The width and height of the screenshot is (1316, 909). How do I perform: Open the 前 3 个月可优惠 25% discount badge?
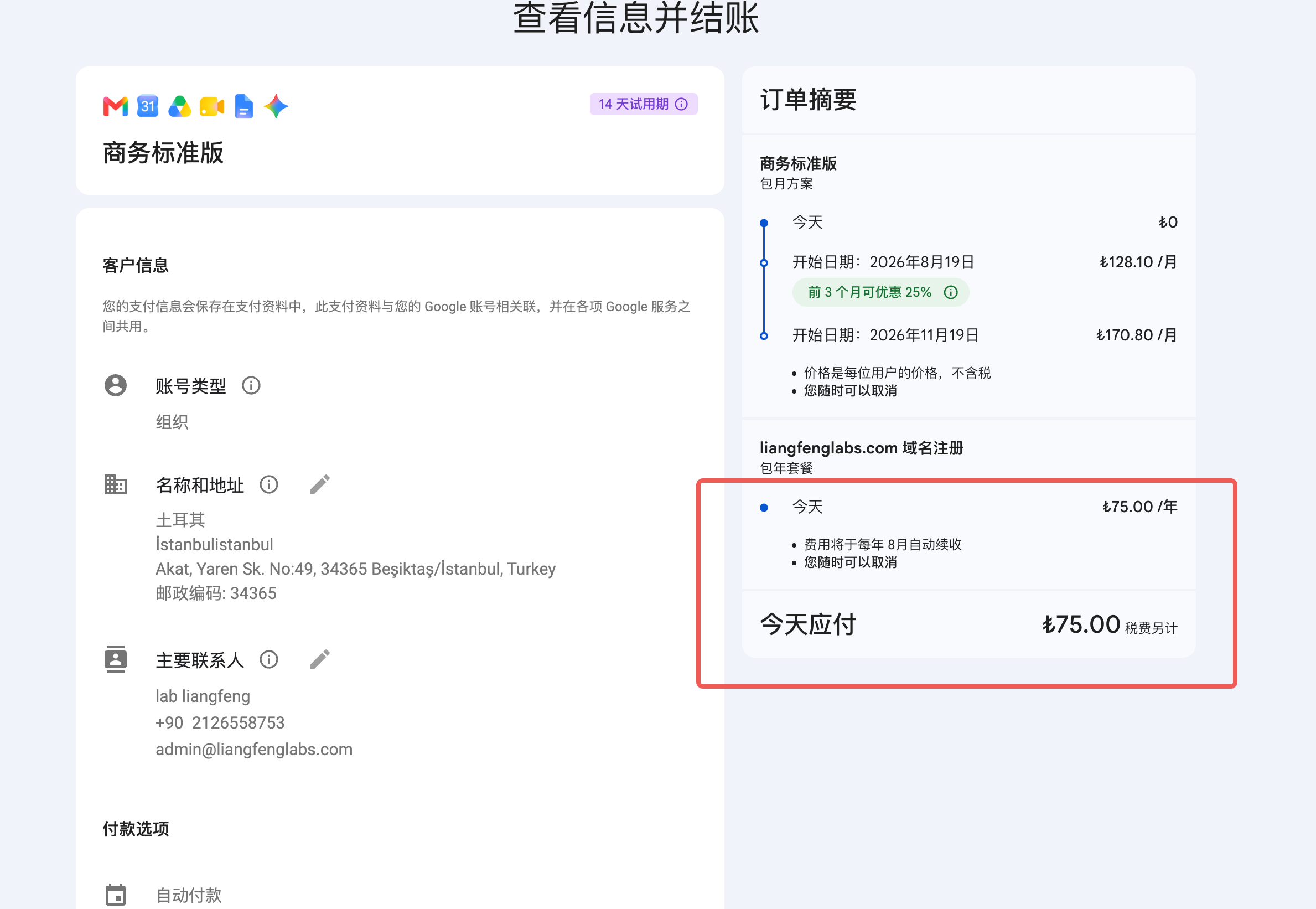(x=880, y=293)
